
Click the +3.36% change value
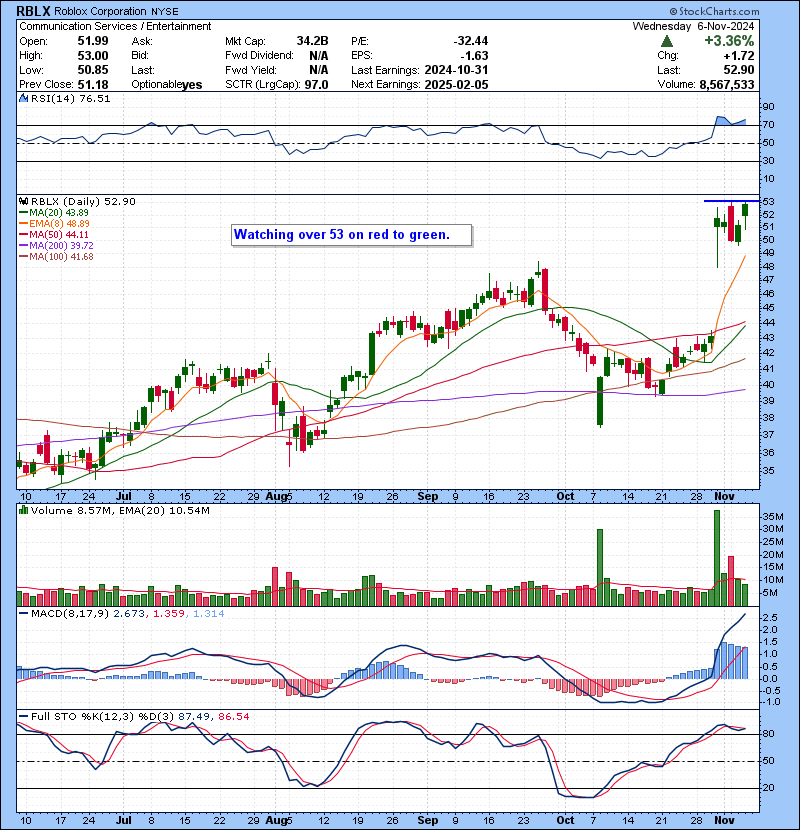tap(729, 41)
